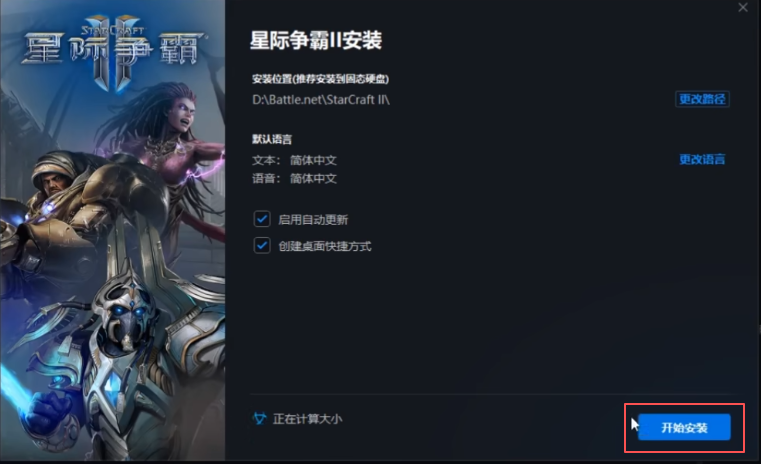The height and width of the screenshot is (464, 761).
Task: Click the calculating-size spinner icon
Action: pos(260,418)
